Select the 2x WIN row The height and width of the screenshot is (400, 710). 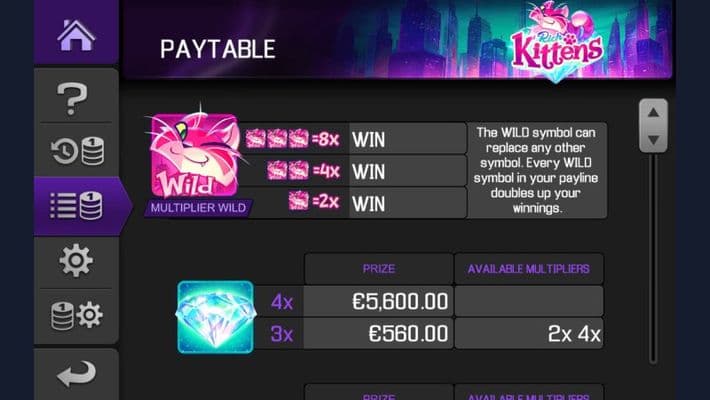353,203
